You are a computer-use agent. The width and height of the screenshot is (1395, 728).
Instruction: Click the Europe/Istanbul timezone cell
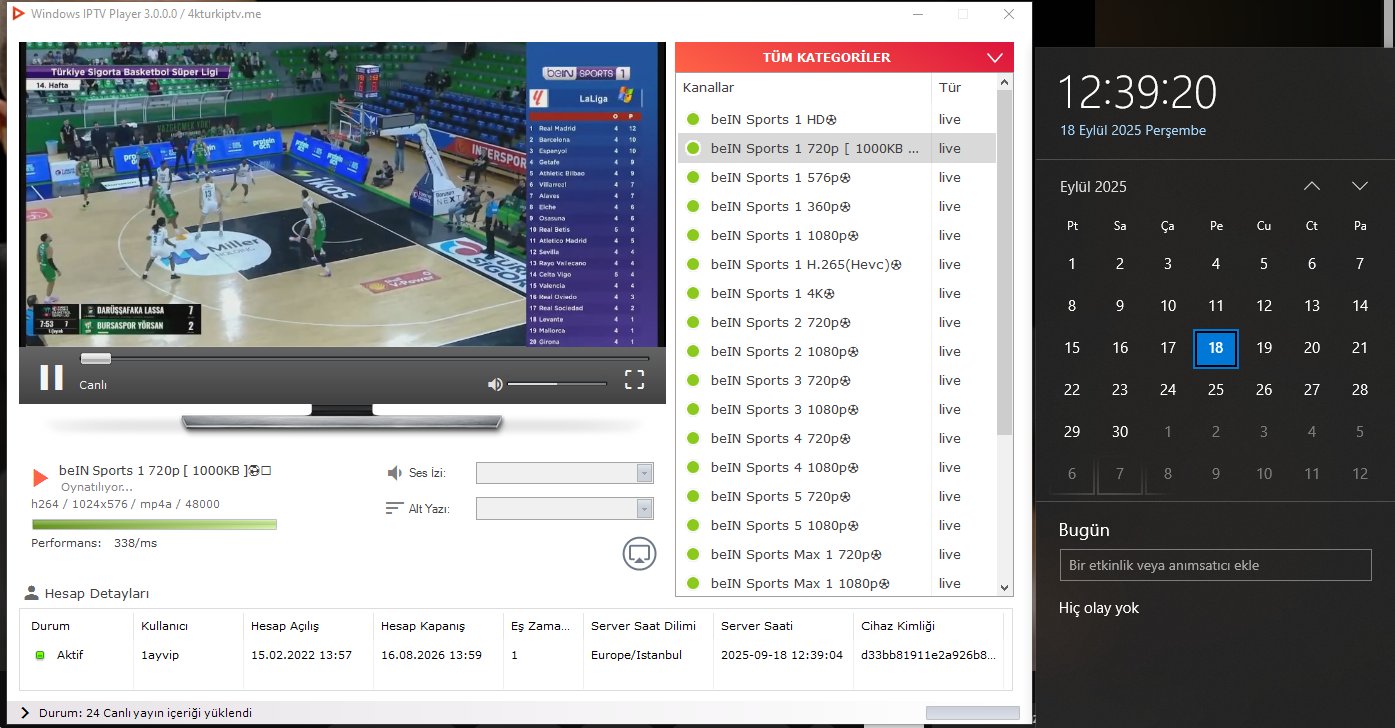[x=637, y=655]
